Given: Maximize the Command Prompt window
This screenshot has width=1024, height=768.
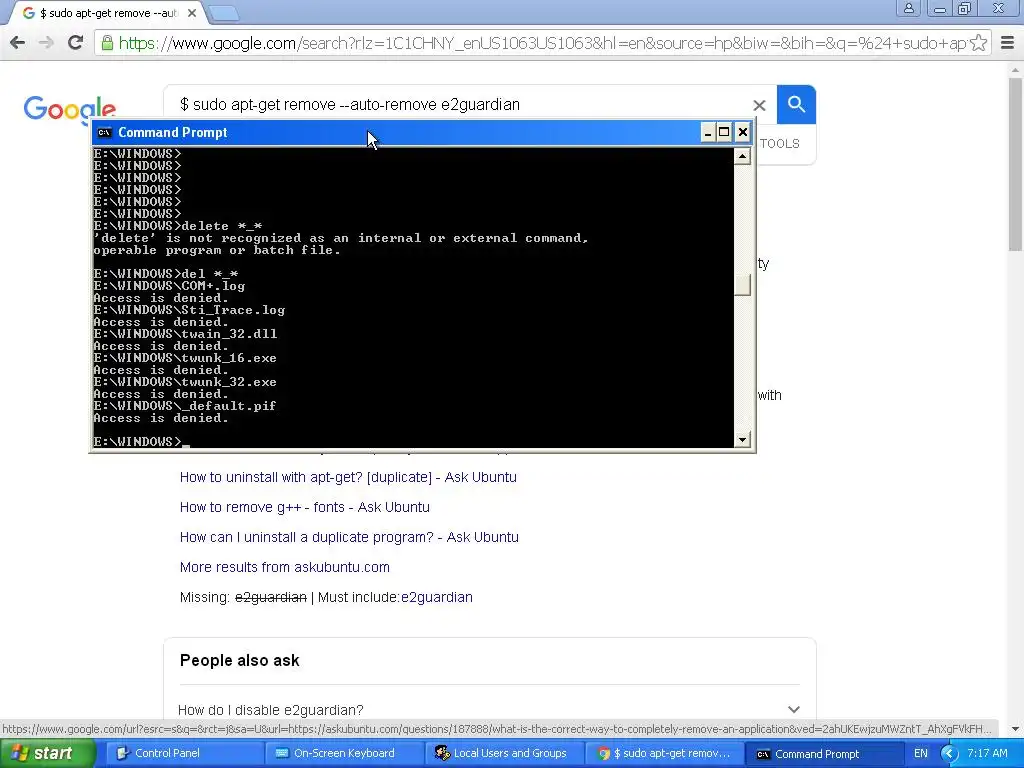Looking at the screenshot, I should [x=724, y=133].
